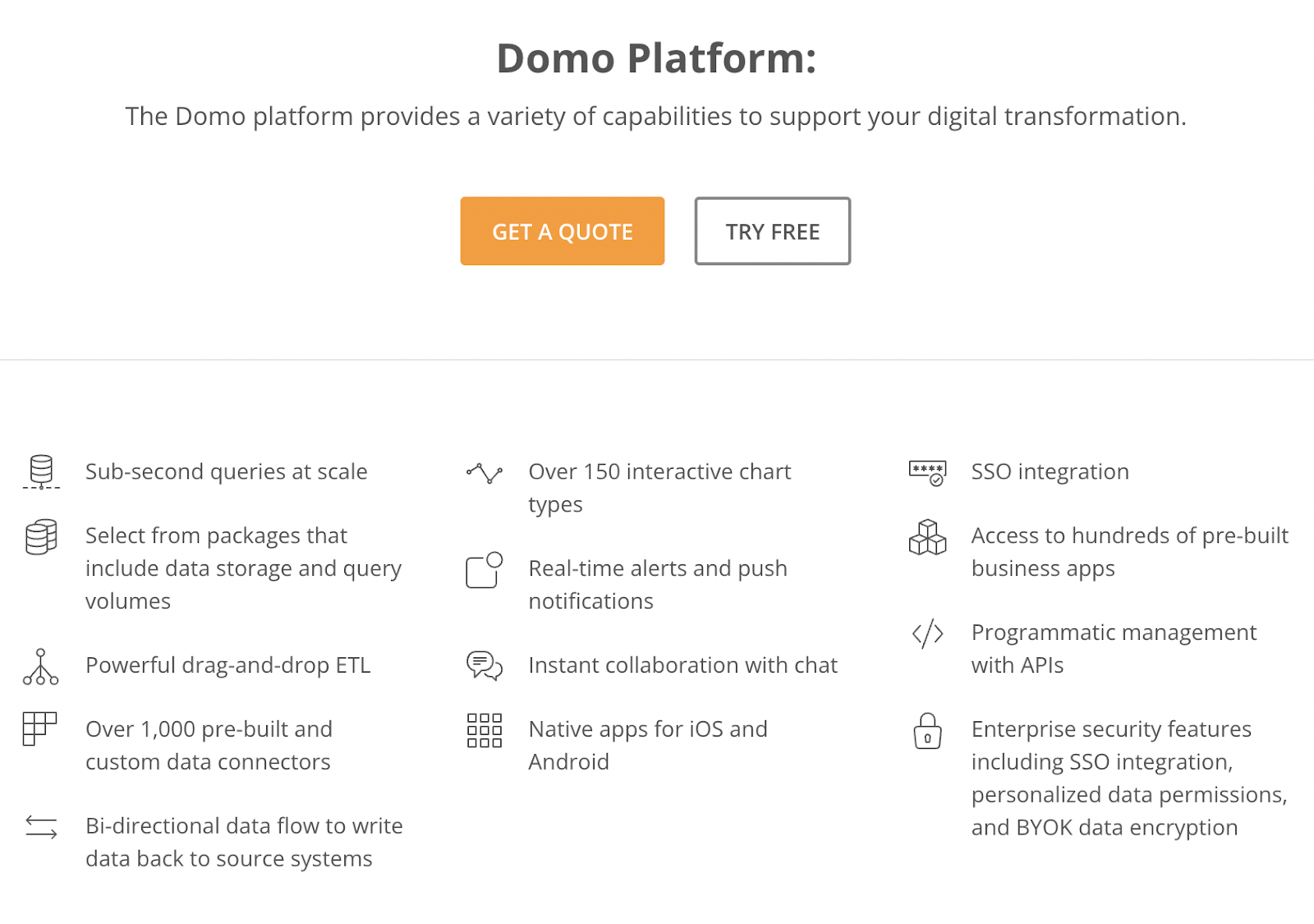Click the enterprise security padlock icon
1314x924 pixels.
tap(928, 731)
